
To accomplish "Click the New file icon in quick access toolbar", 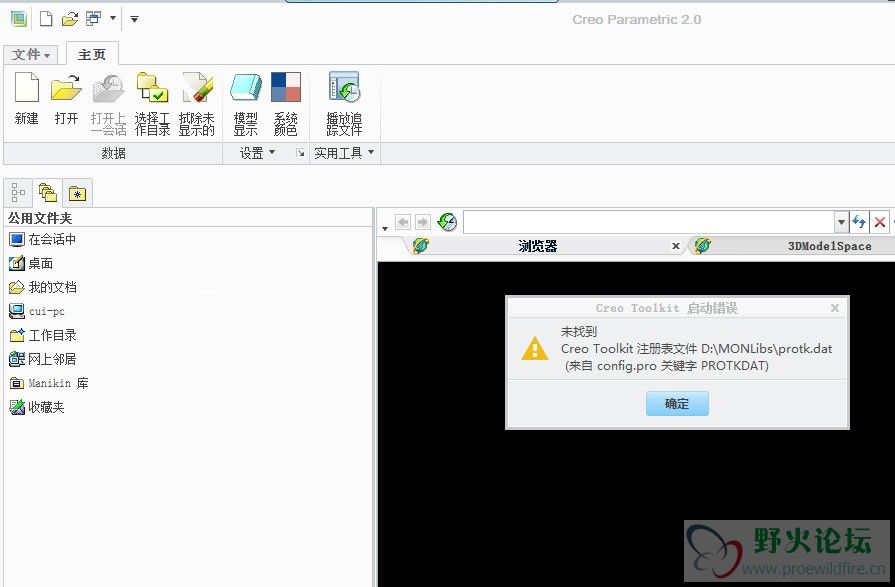I will 46,19.
